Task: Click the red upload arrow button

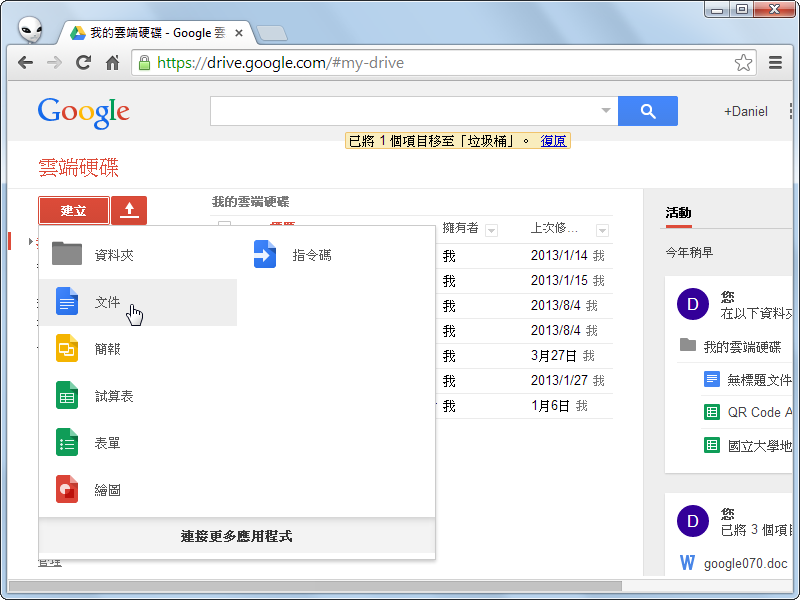Action: point(129,210)
